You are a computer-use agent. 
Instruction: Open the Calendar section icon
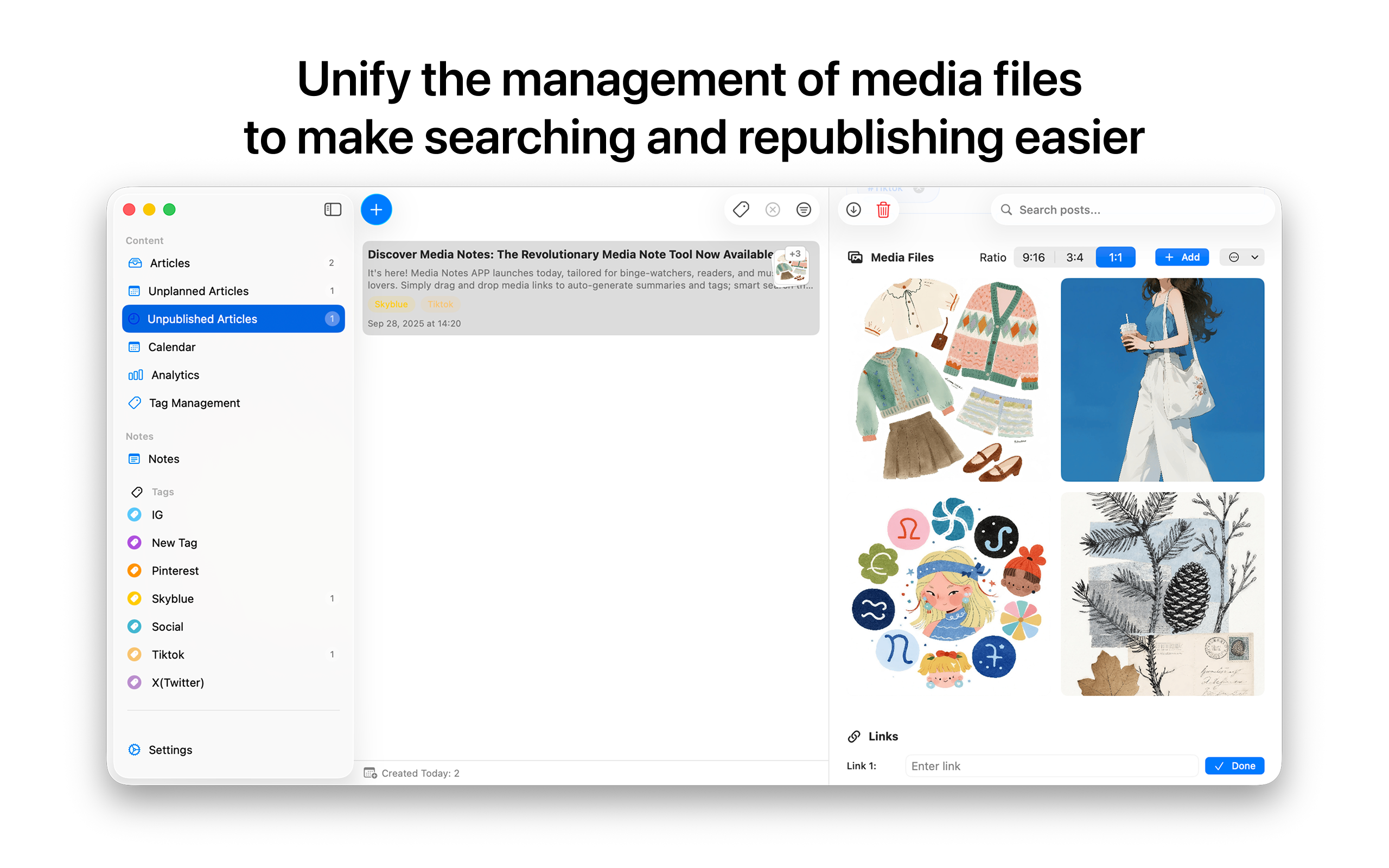(135, 347)
